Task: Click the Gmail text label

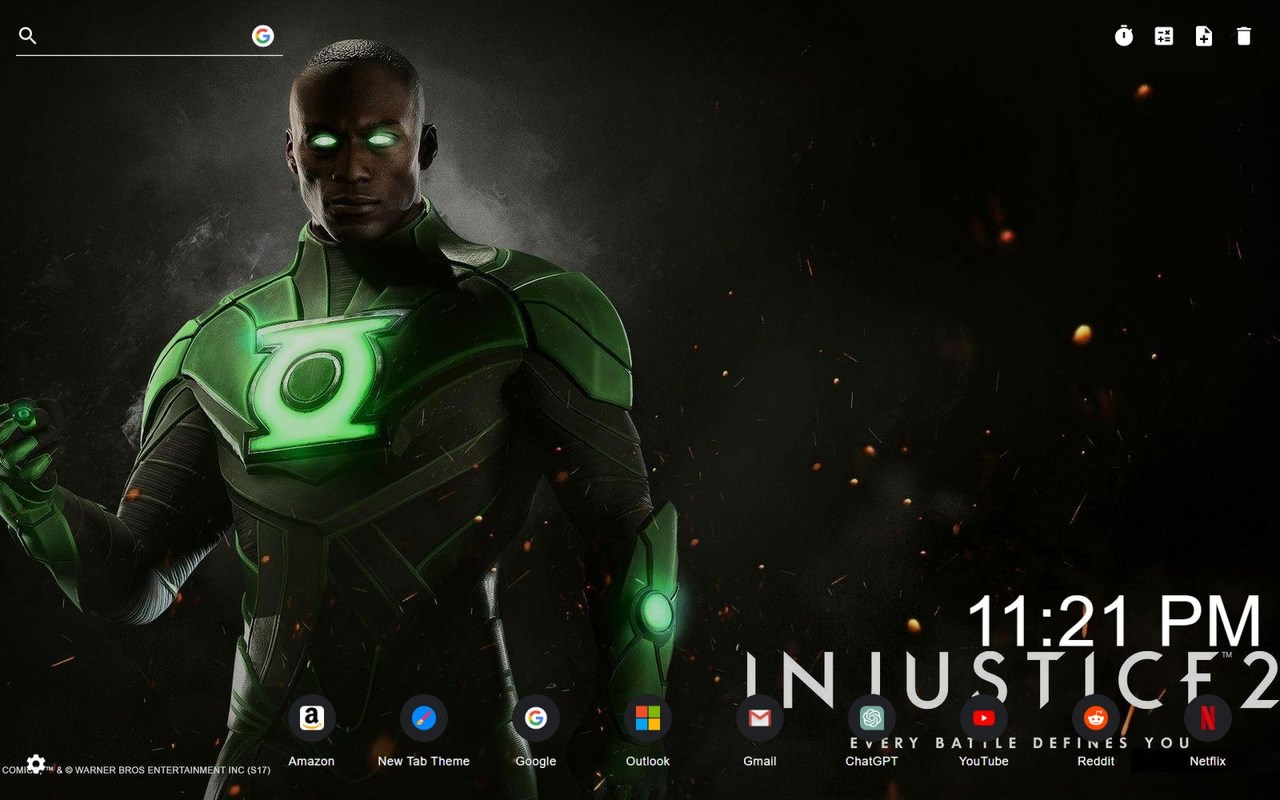Action: [760, 761]
